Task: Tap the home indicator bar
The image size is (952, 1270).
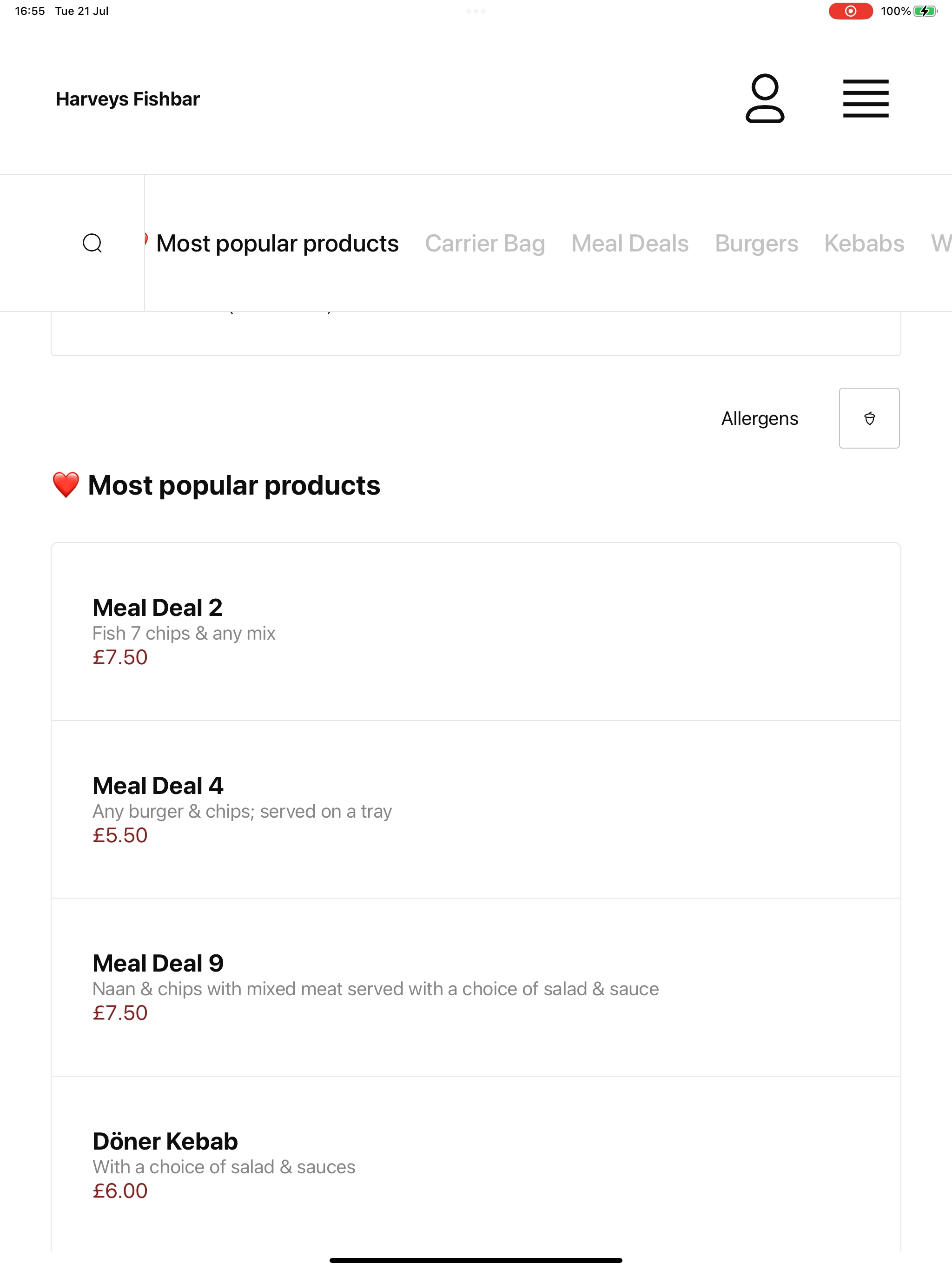Action: point(476,1260)
